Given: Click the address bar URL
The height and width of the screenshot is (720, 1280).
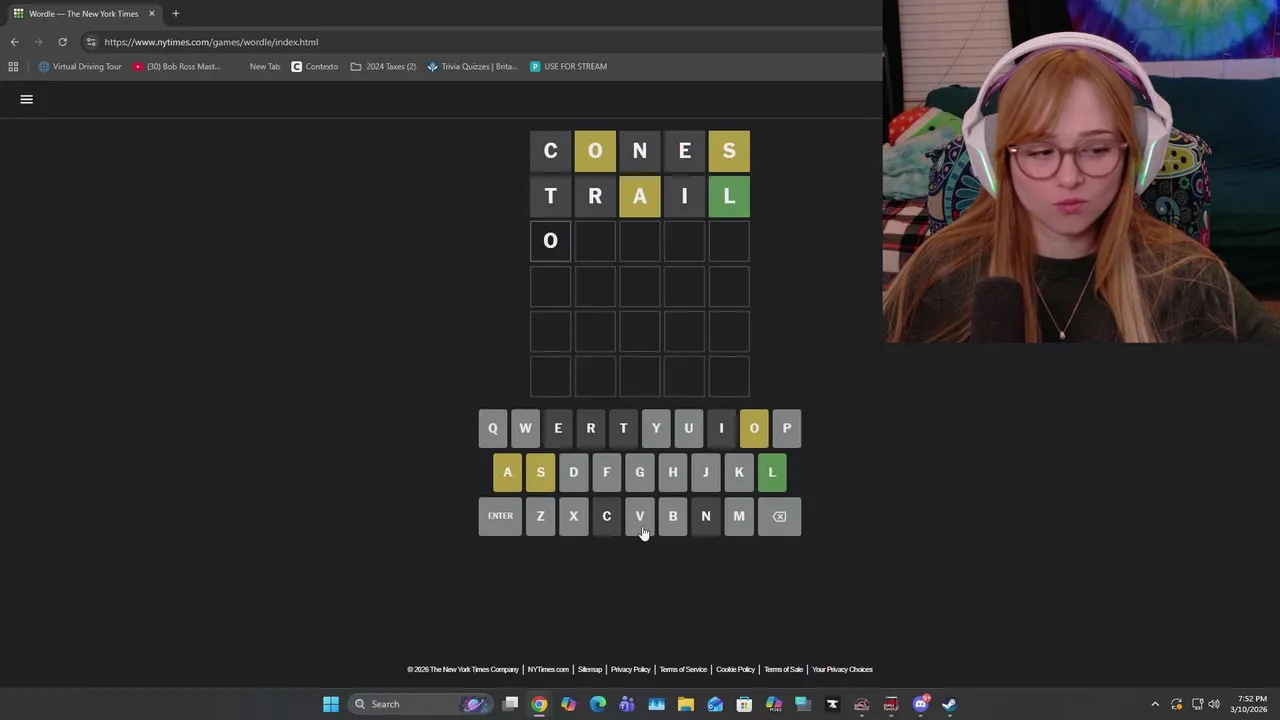Looking at the screenshot, I should (x=211, y=42).
